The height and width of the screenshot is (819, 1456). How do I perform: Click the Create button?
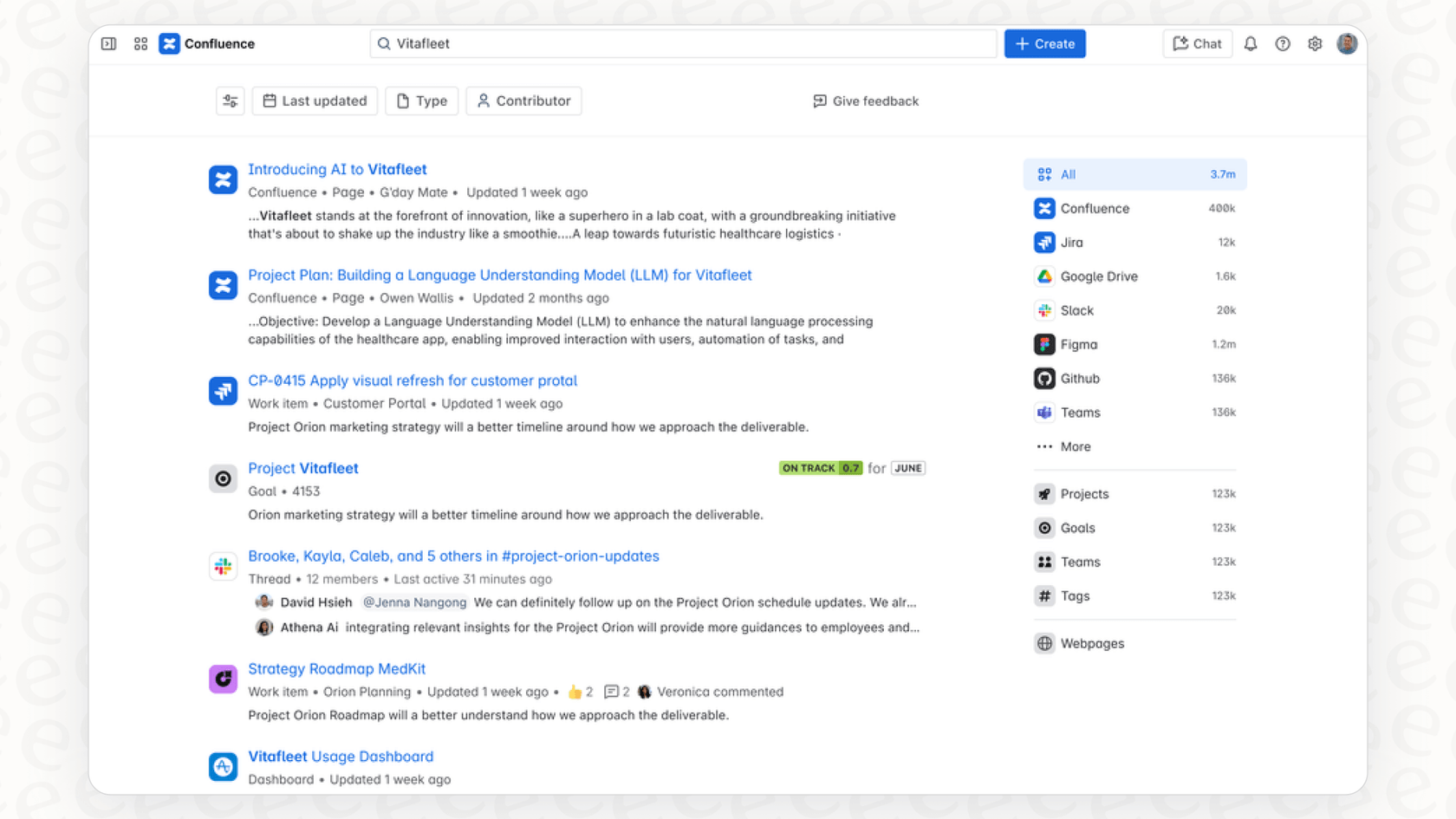(1043, 43)
